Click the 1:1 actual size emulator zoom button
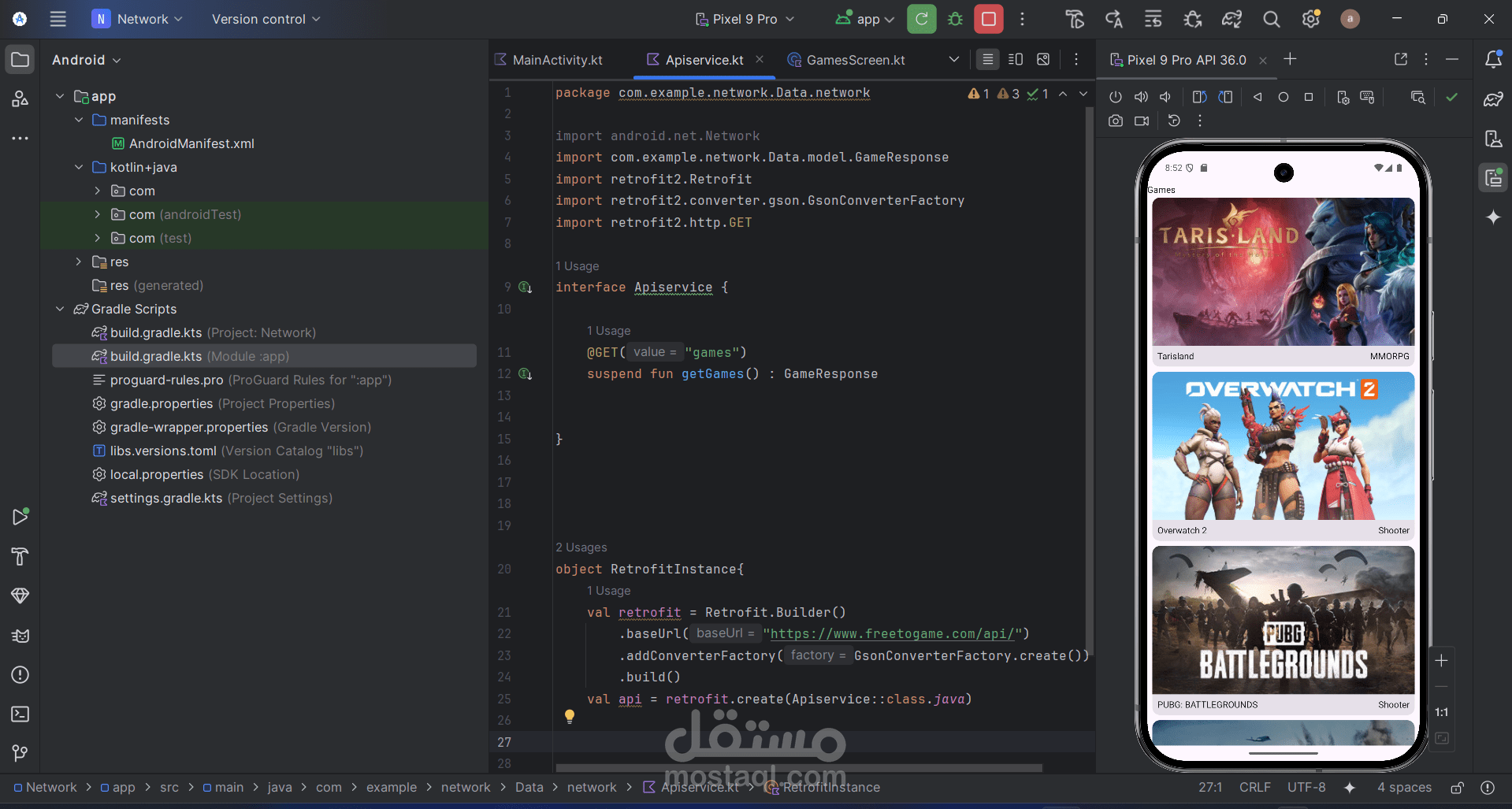 1441,712
